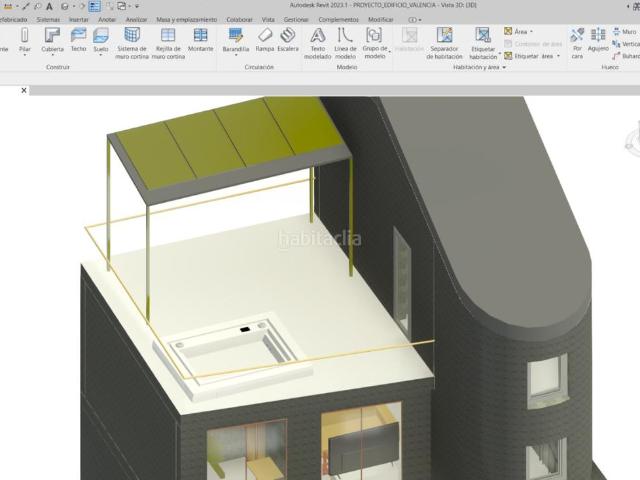The width and height of the screenshot is (640, 480).
Task: Close the 3D view tab
Action: click(24, 91)
